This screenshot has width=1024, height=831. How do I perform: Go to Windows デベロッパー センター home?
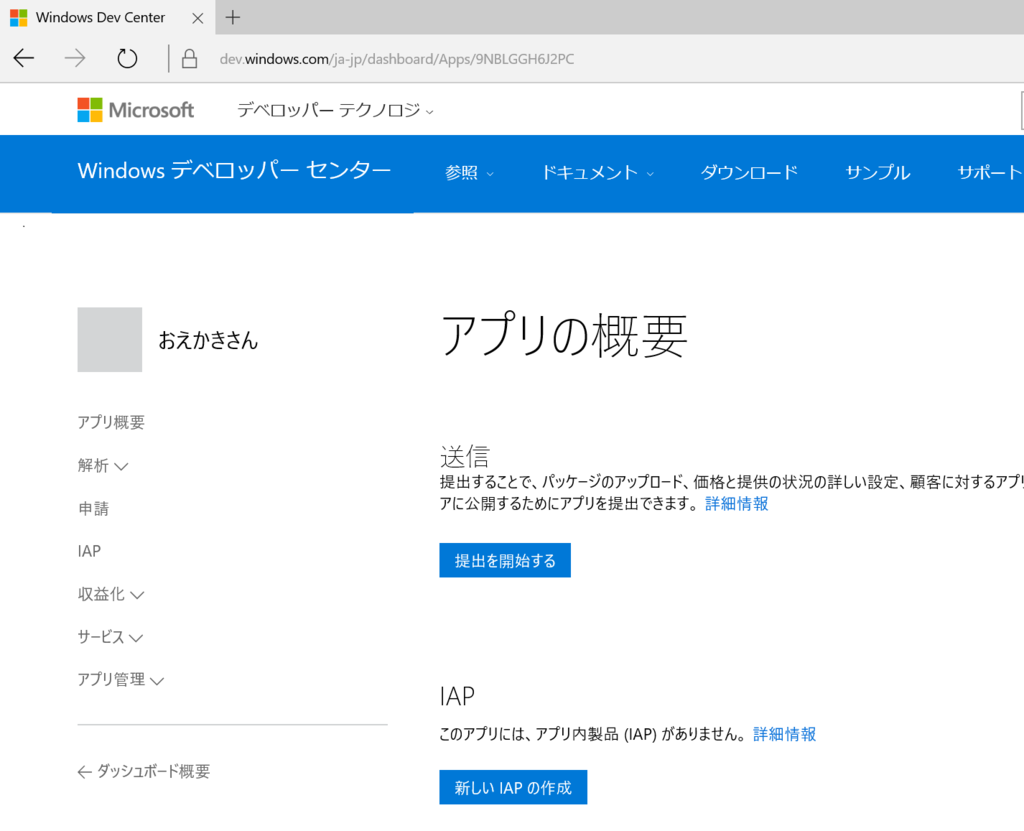pyautogui.click(x=234, y=171)
